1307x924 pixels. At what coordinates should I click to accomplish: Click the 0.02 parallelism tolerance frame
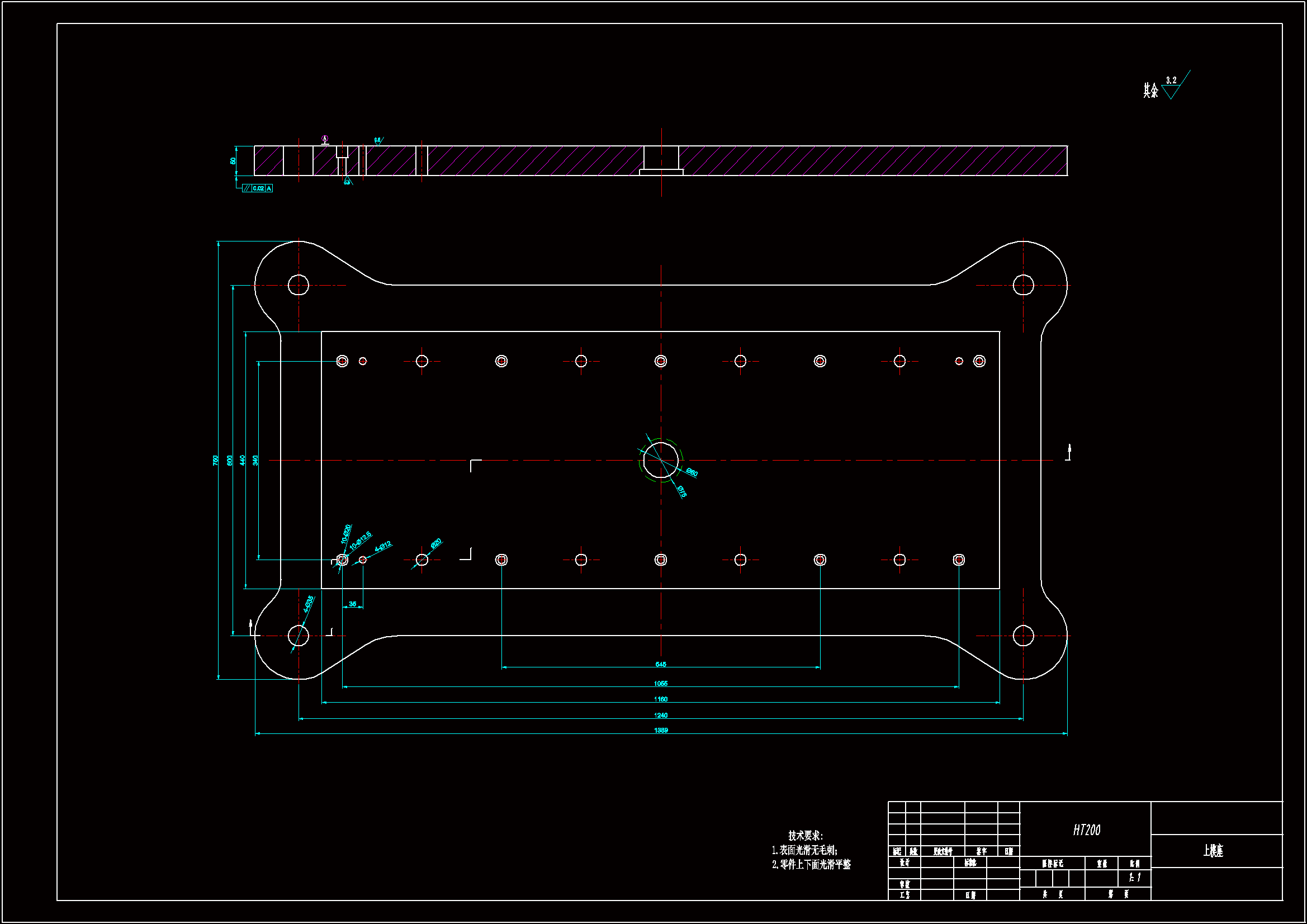[258, 188]
